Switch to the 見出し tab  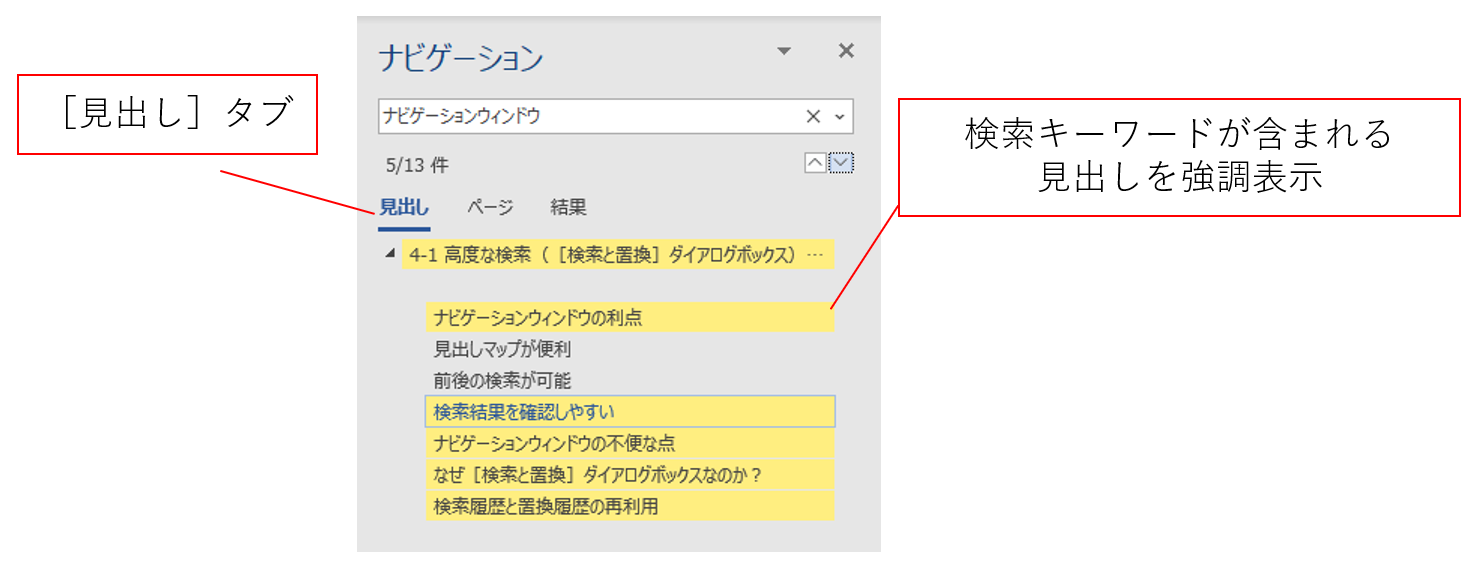pos(404,208)
